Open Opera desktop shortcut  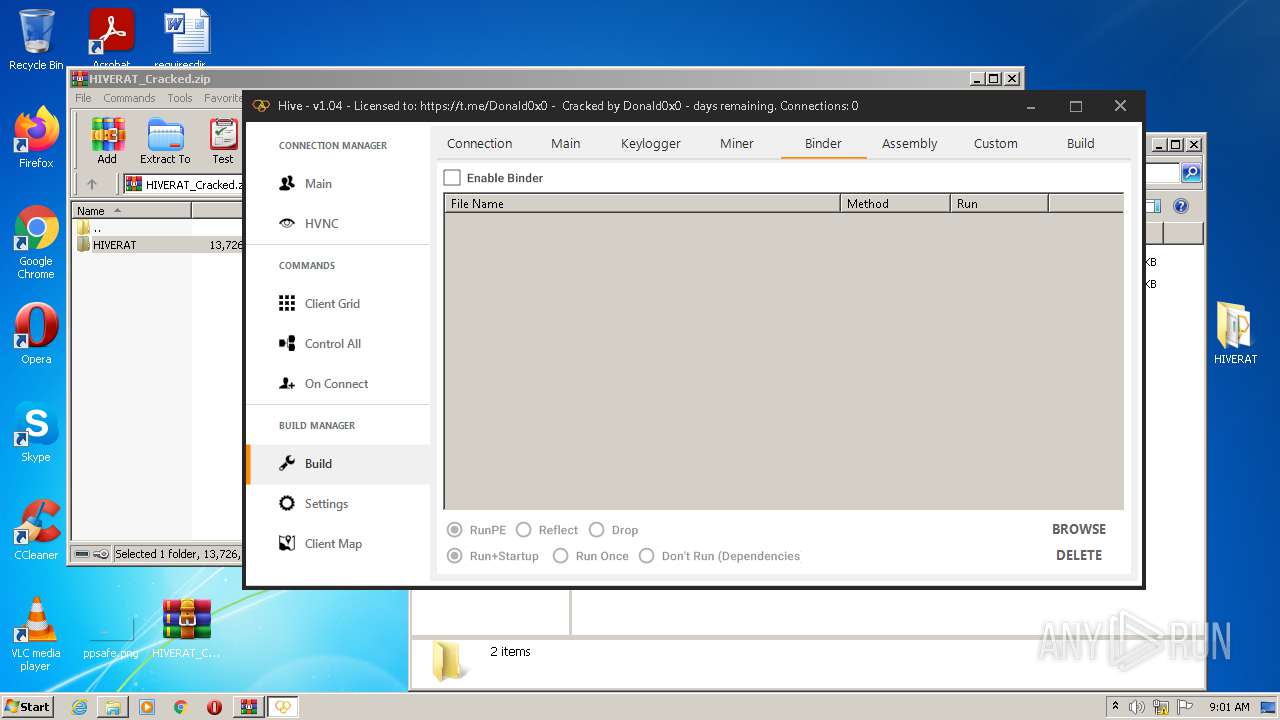(x=36, y=334)
